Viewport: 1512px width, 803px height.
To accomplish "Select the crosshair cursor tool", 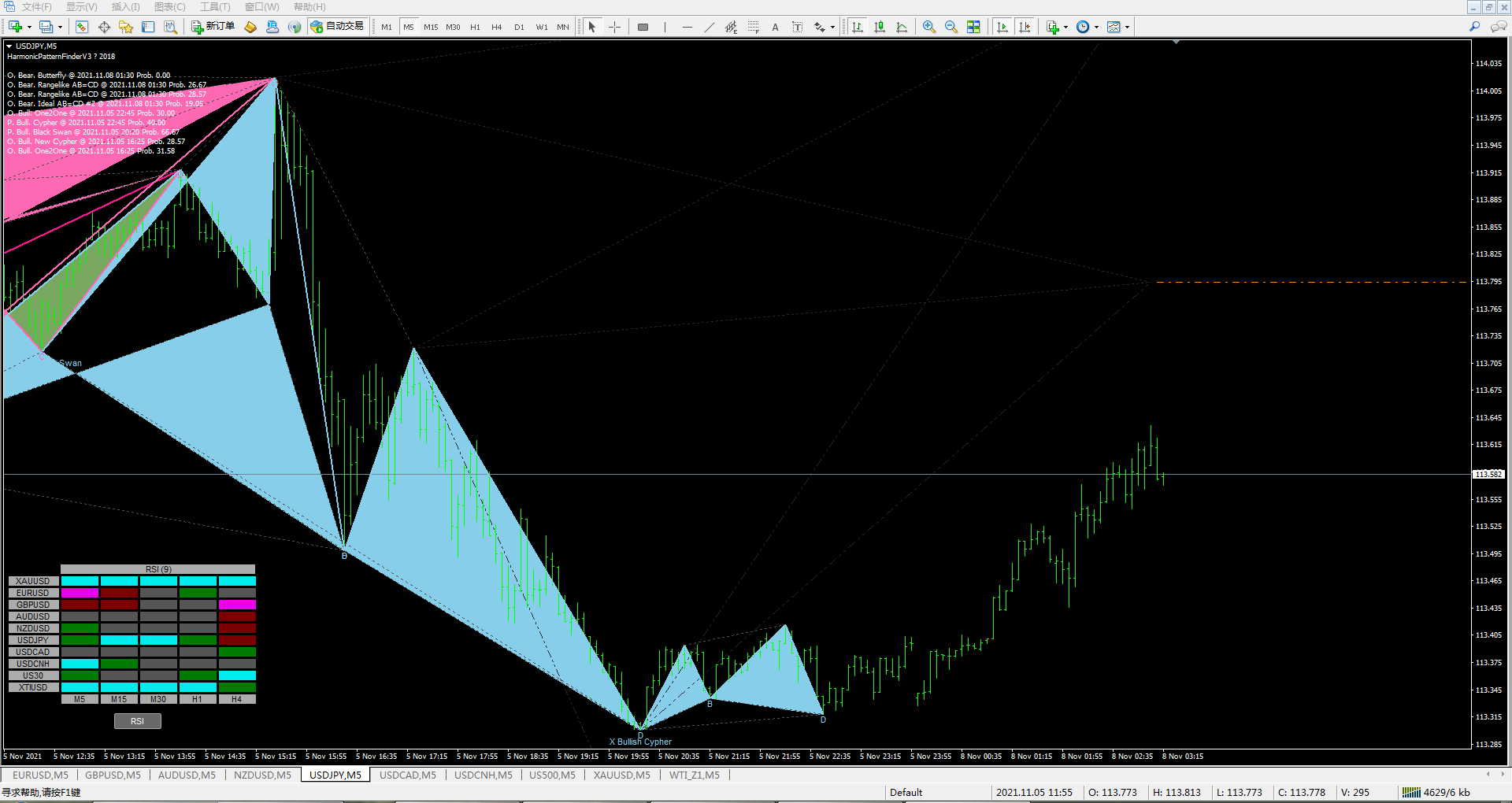I will pos(614,27).
